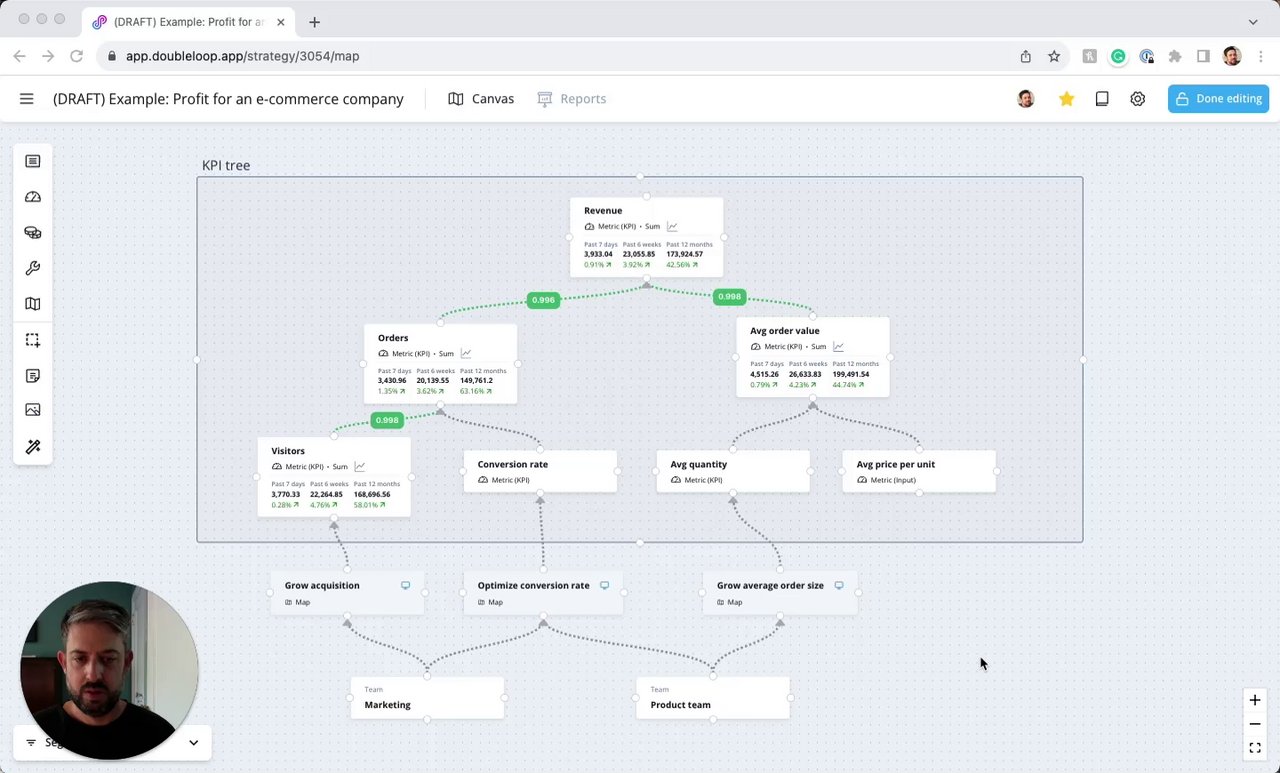
Task: Open the Orders card chart icon
Action: [x=466, y=354]
